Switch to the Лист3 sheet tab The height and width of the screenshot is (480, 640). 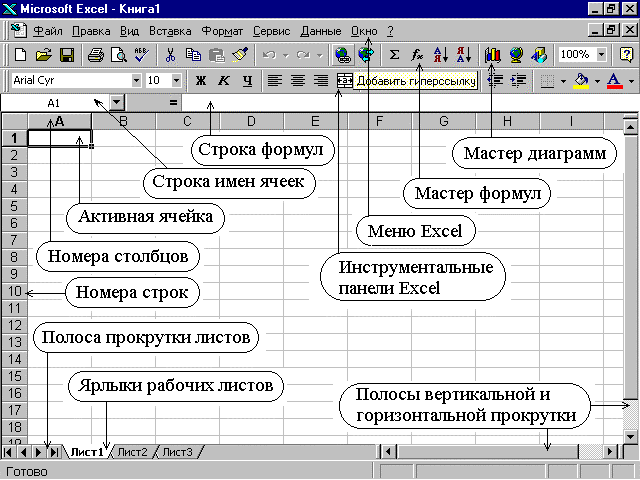pos(178,452)
